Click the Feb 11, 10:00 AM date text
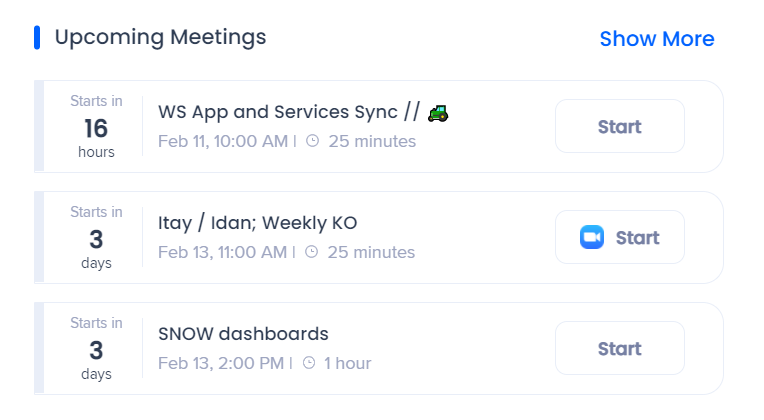 click(x=222, y=142)
